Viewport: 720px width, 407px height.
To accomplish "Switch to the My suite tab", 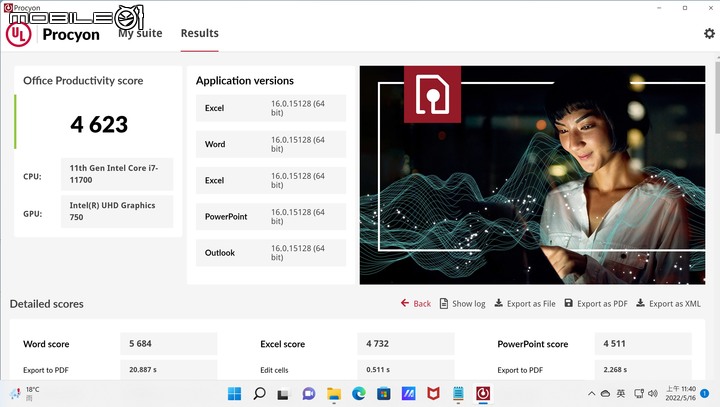I will [140, 33].
